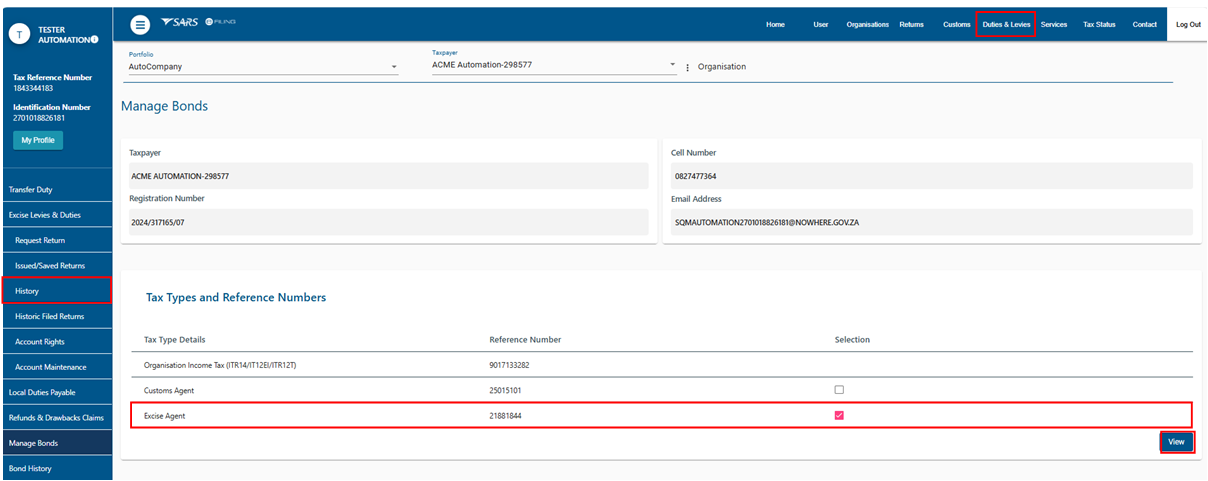Uncheck the Excise Agent checkbox
The height and width of the screenshot is (481, 1208).
tap(839, 415)
